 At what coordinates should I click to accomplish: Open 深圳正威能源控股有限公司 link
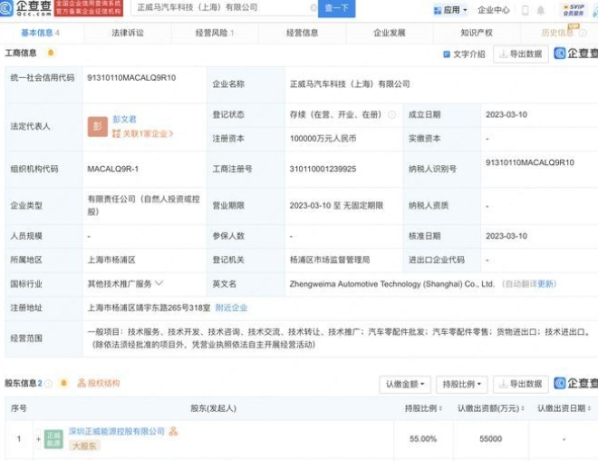(116, 431)
